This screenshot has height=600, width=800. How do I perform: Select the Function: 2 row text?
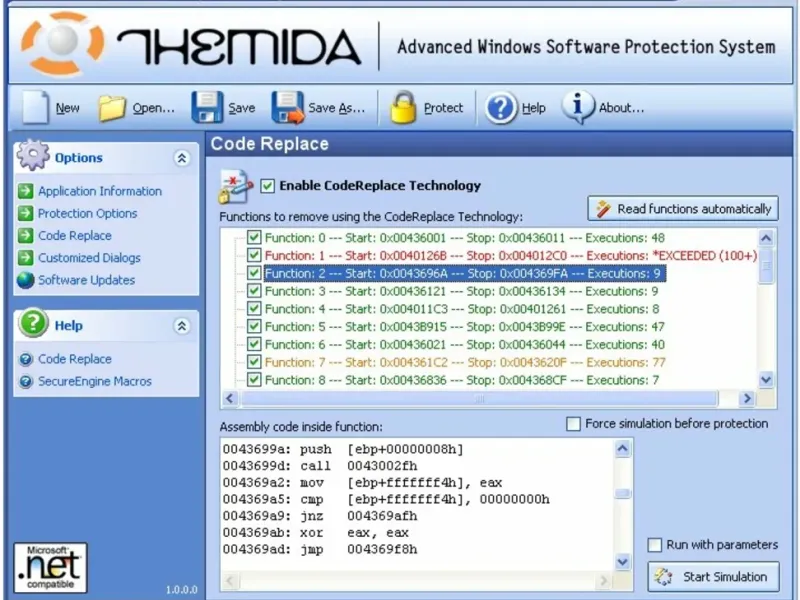(x=463, y=273)
